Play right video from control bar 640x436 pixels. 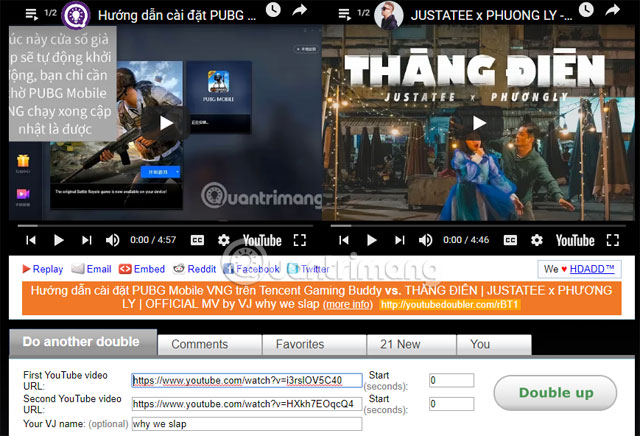(371, 240)
